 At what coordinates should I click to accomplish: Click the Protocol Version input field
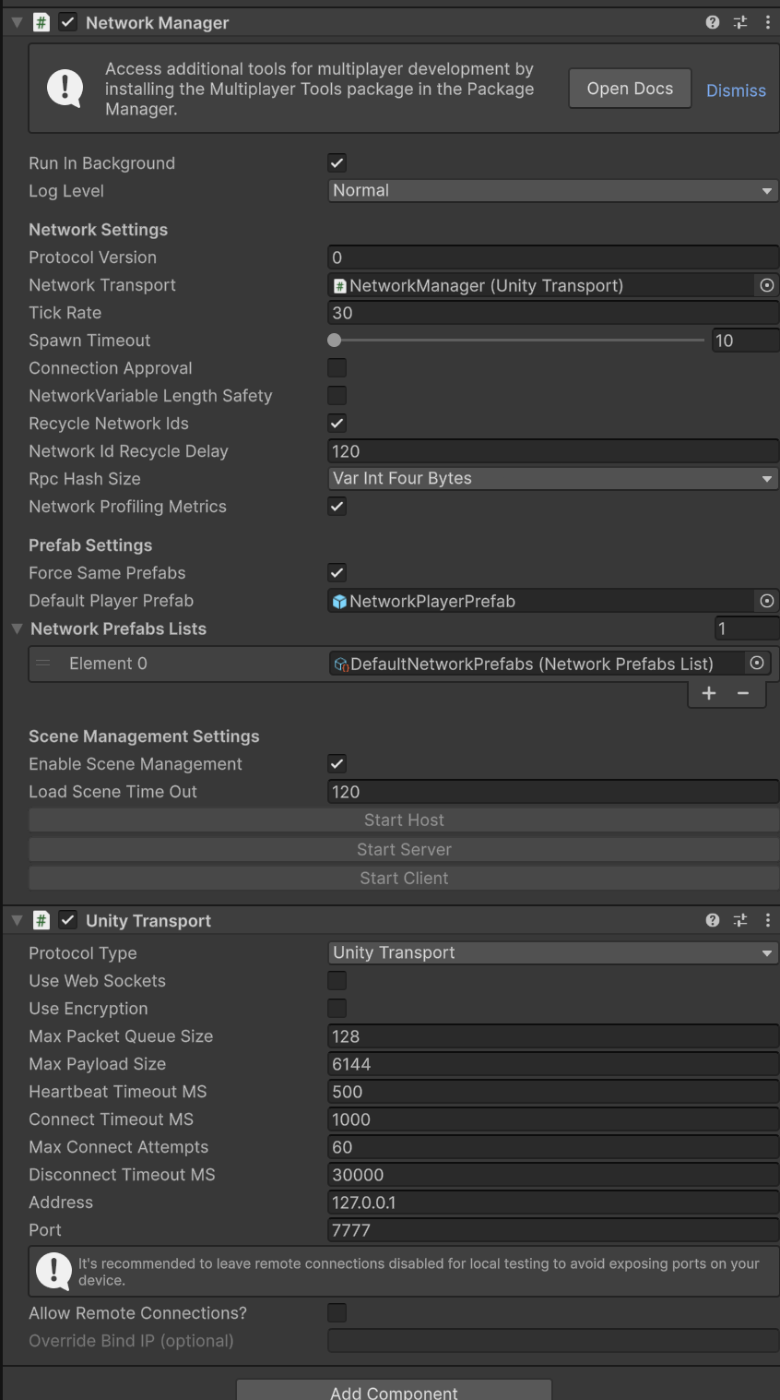coord(553,258)
